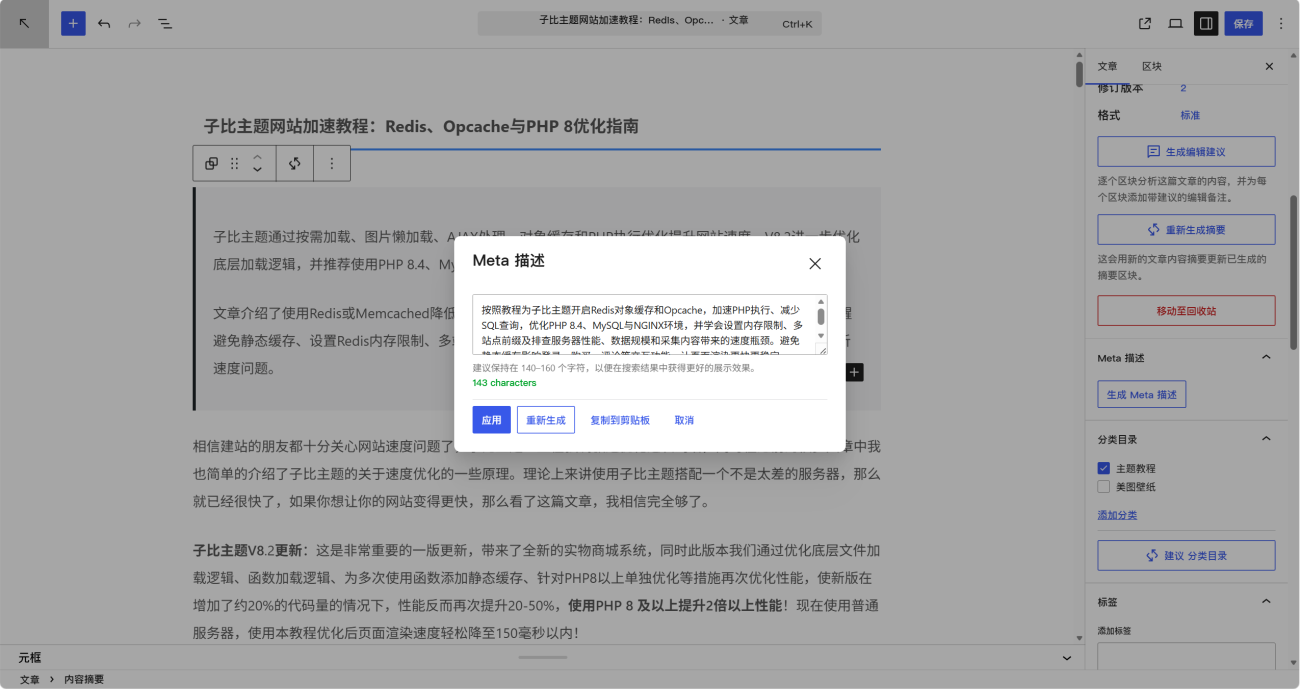Image resolution: width=1300 pixels, height=689 pixels.
Task: Move the block up
Action: [257, 157]
